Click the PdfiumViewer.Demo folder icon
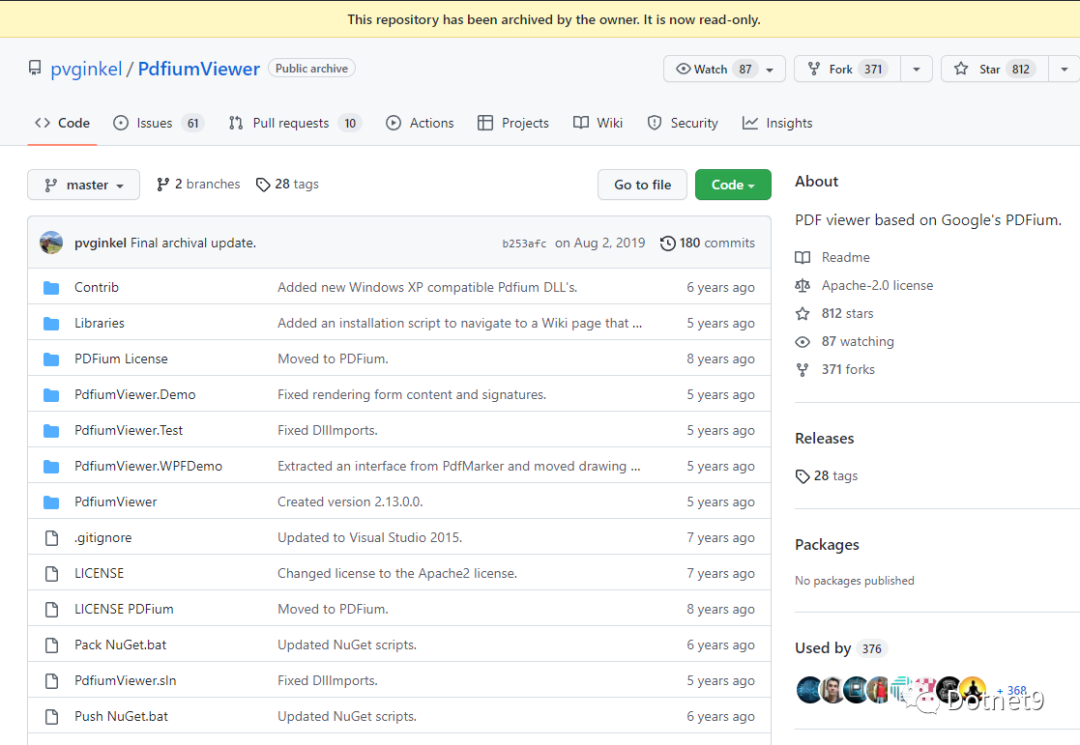Screen dimensions: 1080x745 pos(52,395)
